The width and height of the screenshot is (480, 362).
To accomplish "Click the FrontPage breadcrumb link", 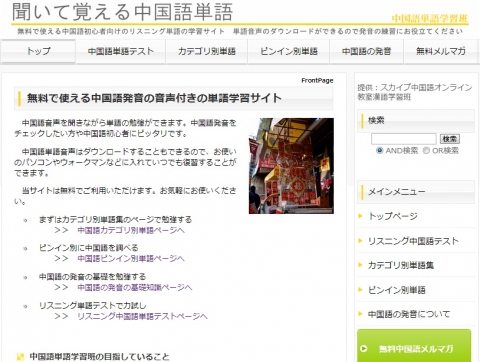I will click(317, 80).
